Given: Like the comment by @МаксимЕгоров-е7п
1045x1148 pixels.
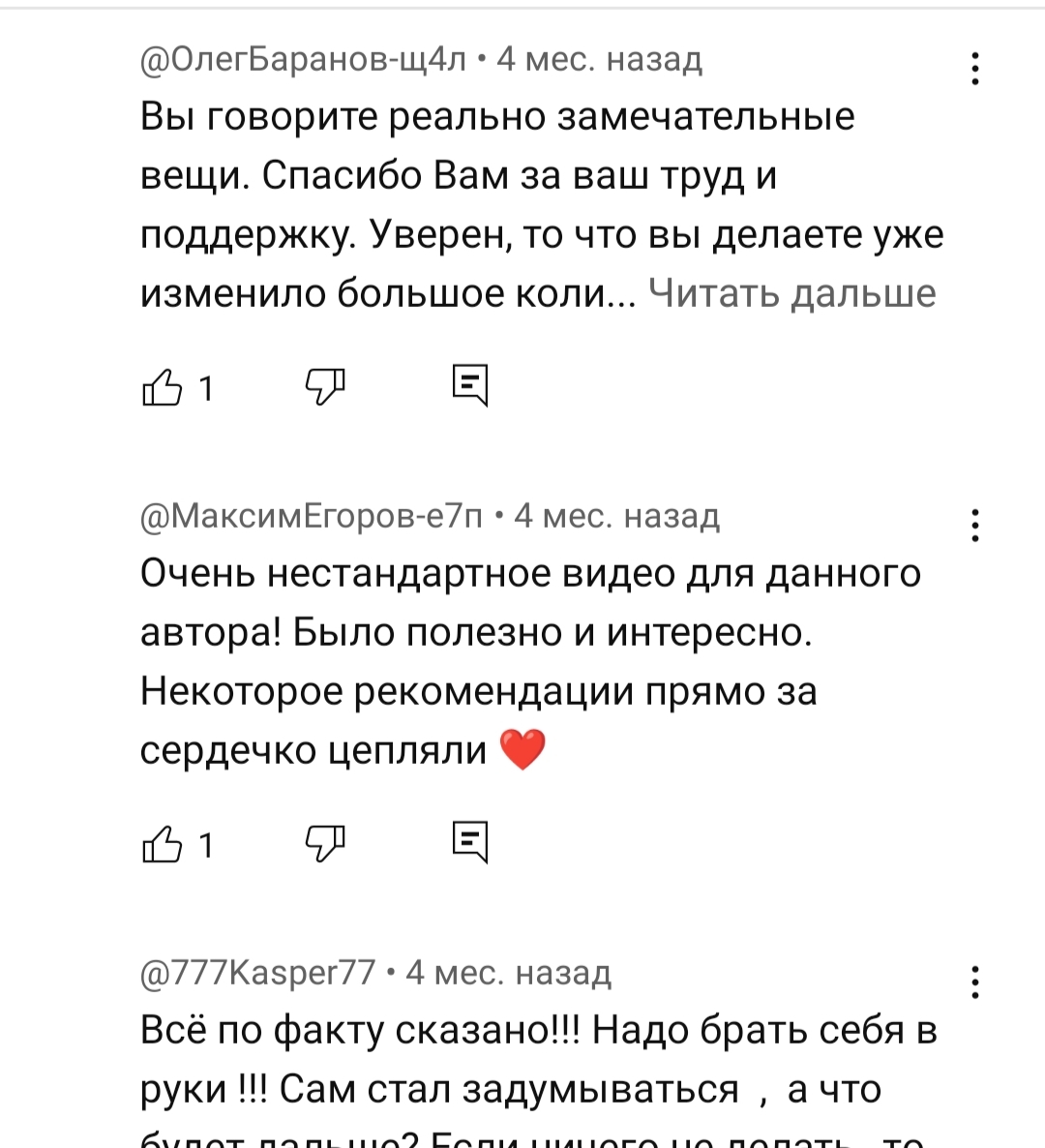Looking at the screenshot, I should (x=162, y=845).
